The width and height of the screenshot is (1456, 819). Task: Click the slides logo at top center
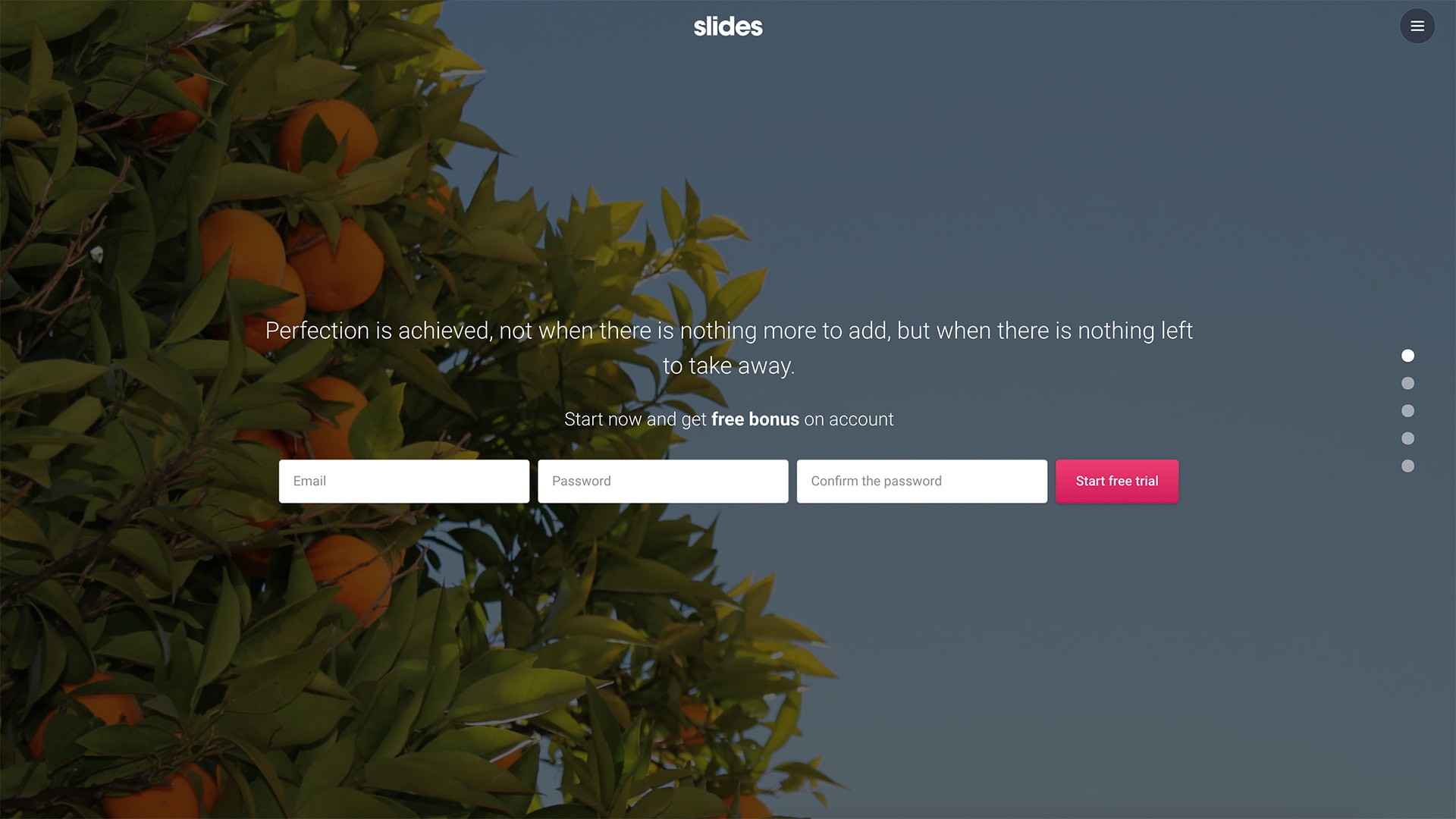[x=728, y=26]
